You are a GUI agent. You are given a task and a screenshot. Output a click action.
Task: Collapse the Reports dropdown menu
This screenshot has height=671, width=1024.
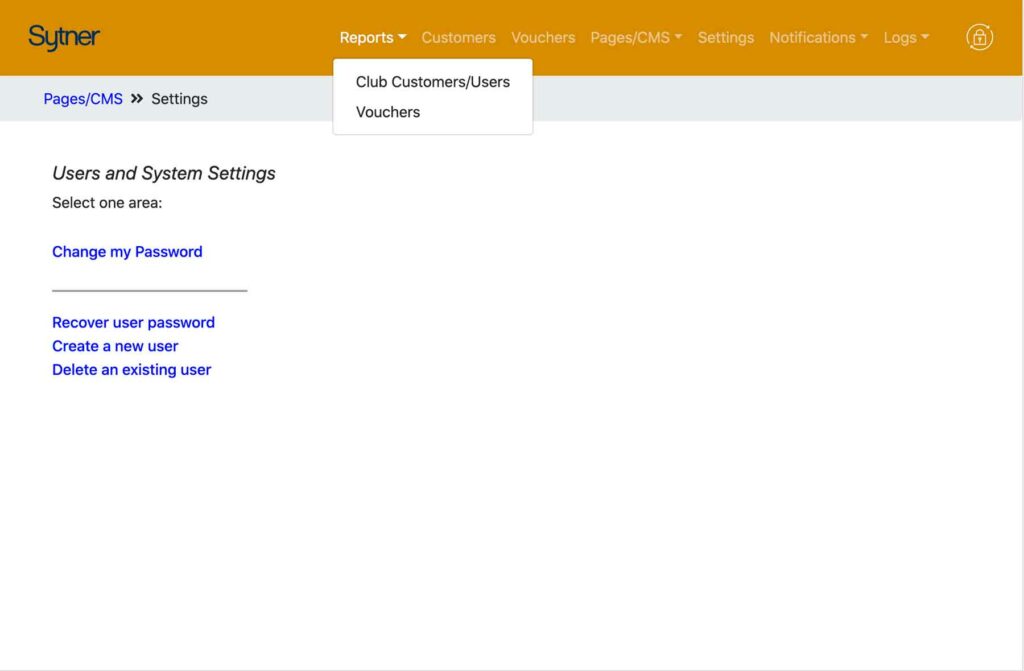pos(372,38)
